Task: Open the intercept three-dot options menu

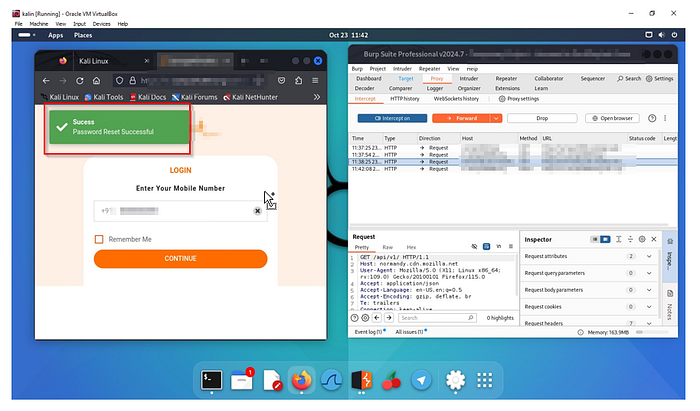Action: [665, 118]
